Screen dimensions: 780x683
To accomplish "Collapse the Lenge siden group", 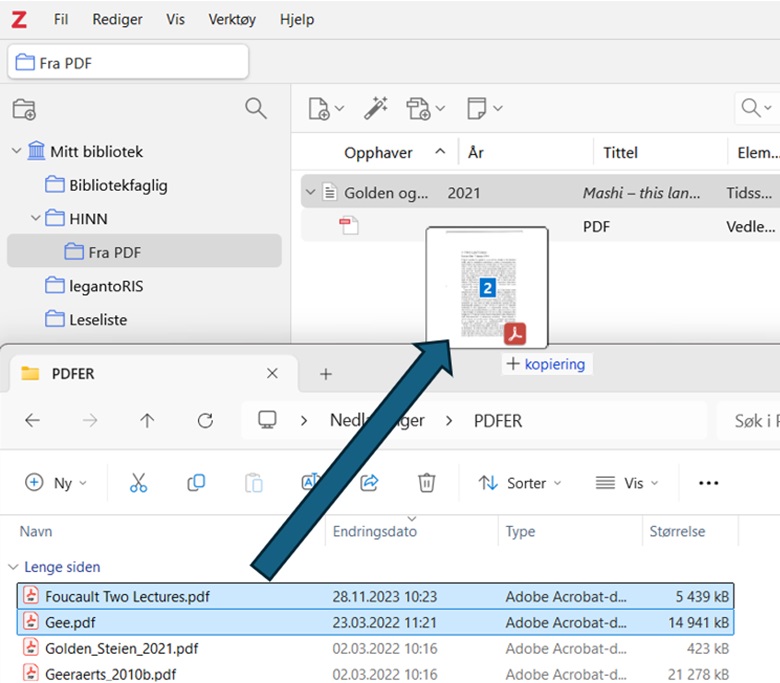I will (13, 567).
